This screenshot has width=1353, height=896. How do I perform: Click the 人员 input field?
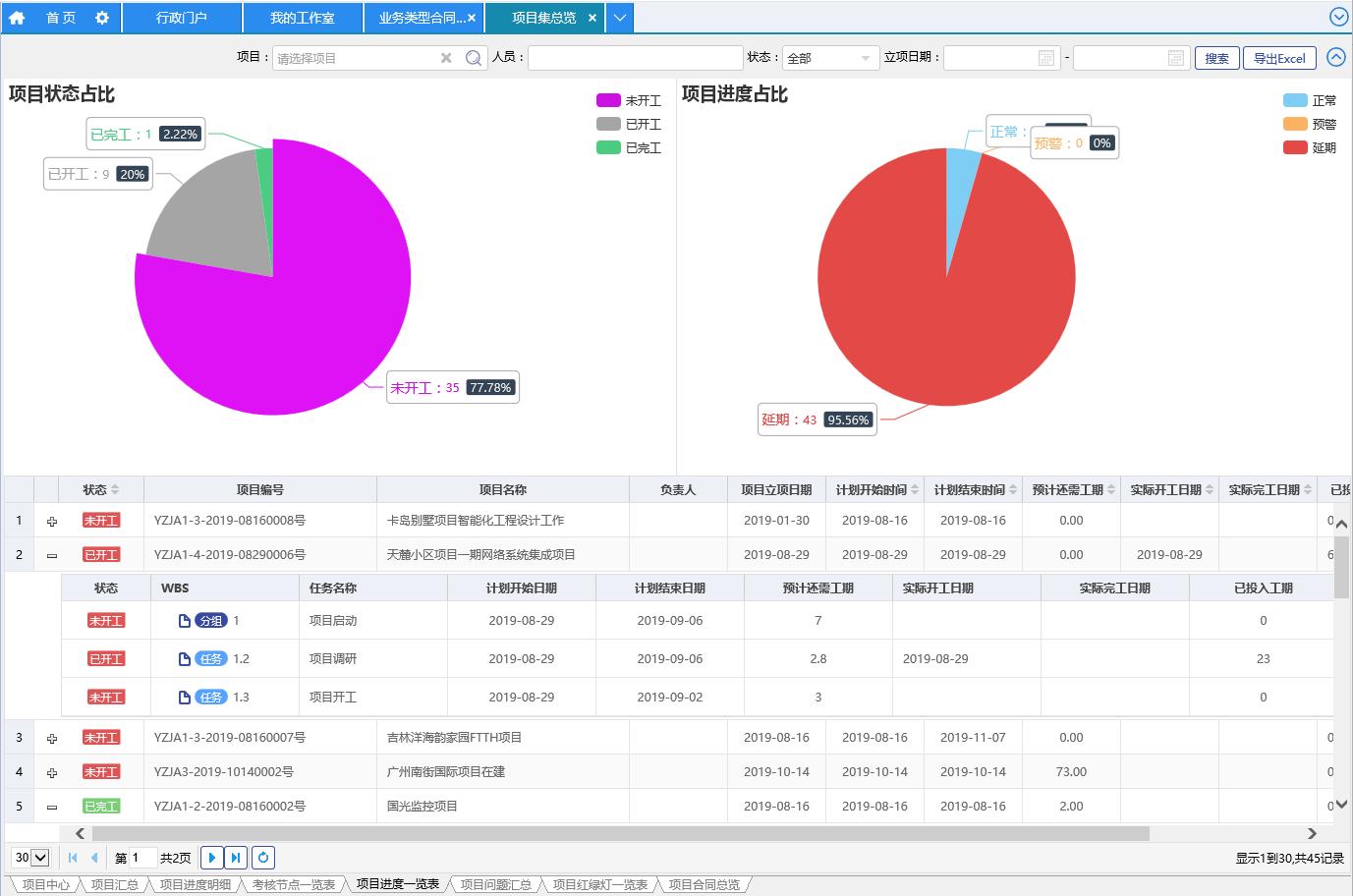(635, 58)
